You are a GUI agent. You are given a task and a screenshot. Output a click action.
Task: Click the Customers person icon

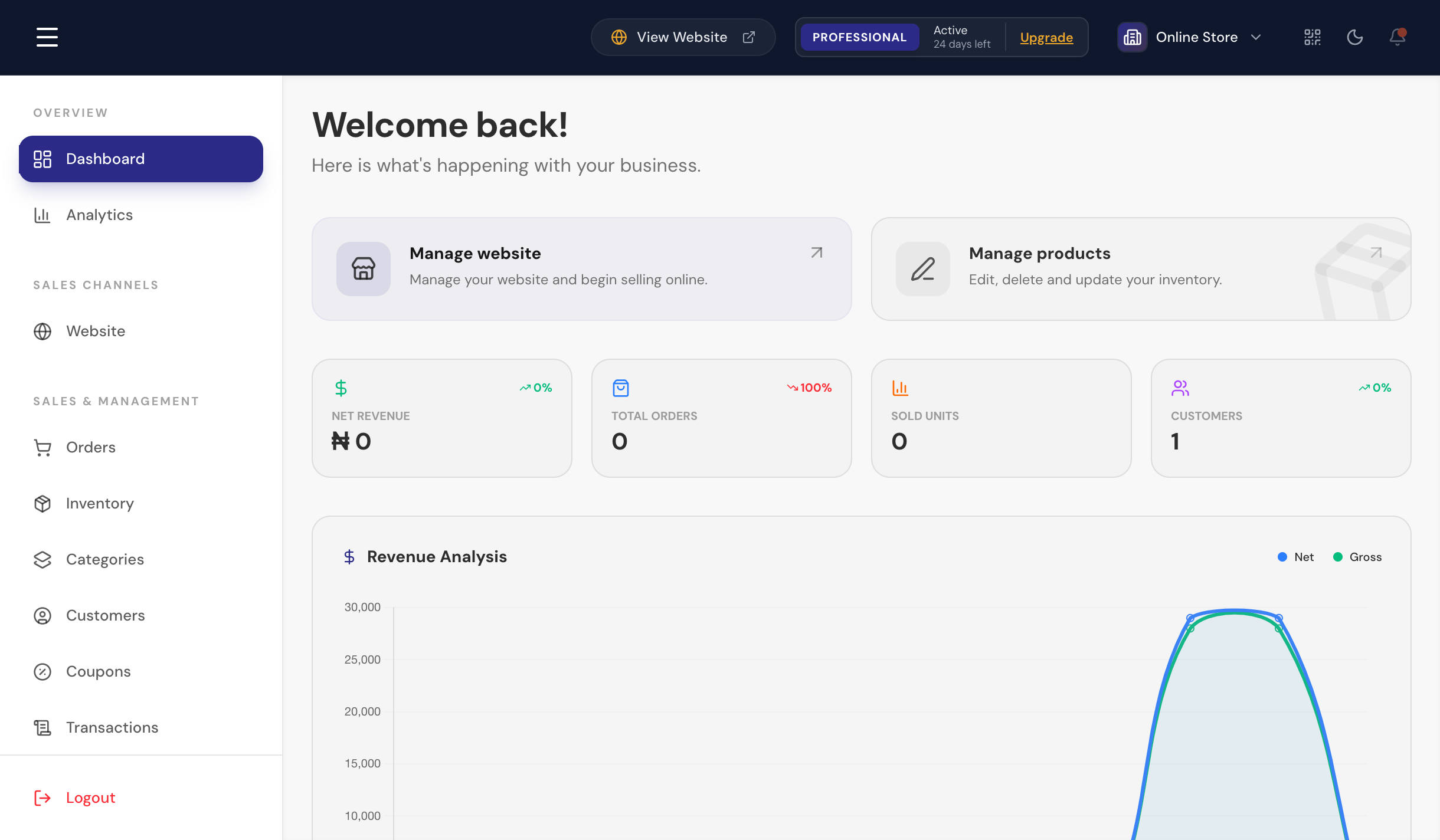(42, 615)
